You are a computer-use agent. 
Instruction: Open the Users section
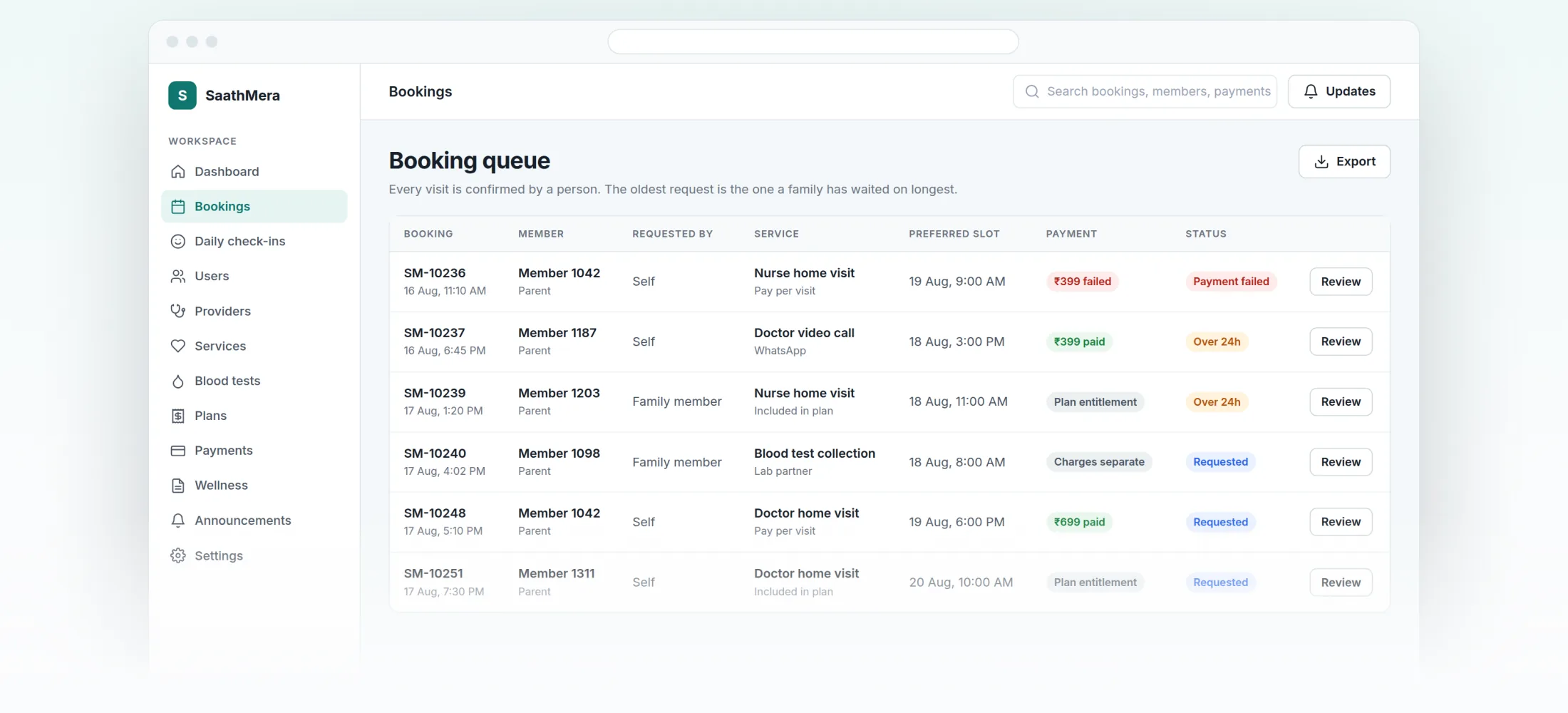[x=254, y=277]
